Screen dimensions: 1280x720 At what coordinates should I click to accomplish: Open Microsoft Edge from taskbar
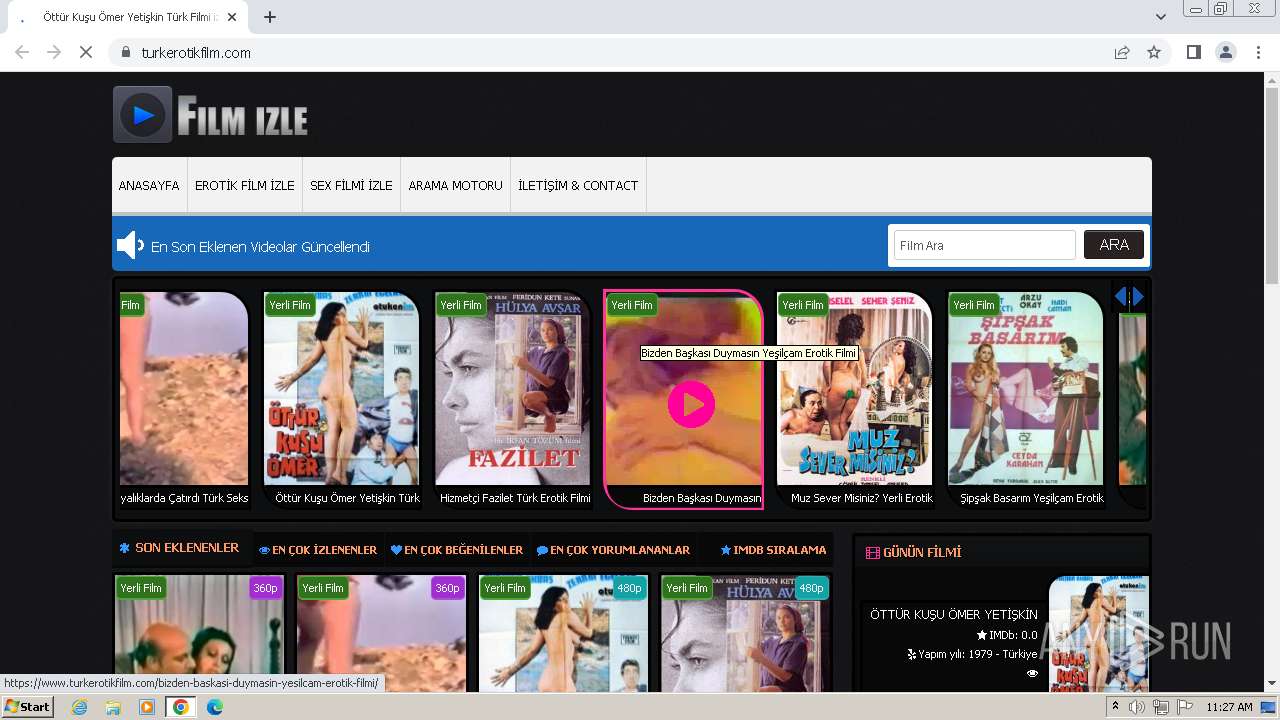pos(215,707)
